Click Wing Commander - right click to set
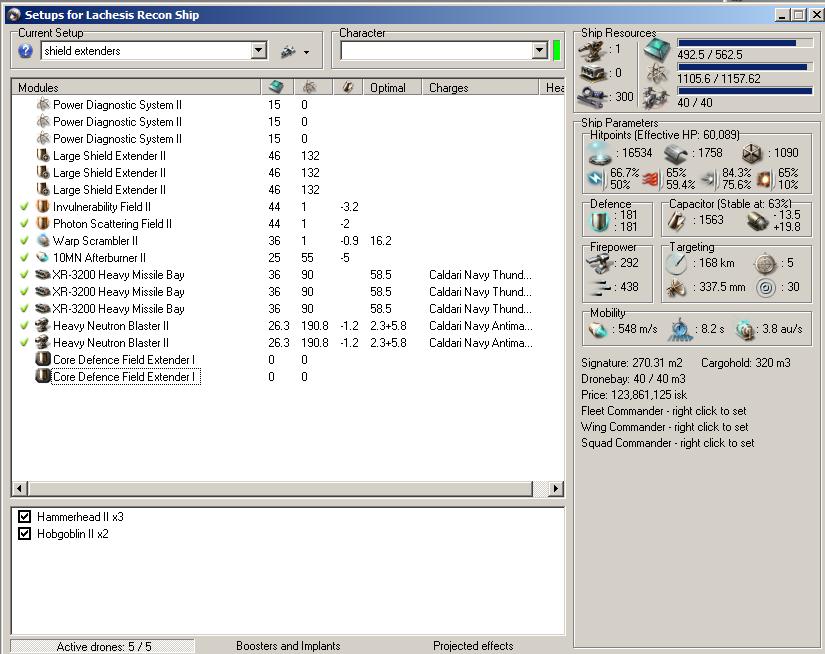825x654 pixels. (664, 427)
